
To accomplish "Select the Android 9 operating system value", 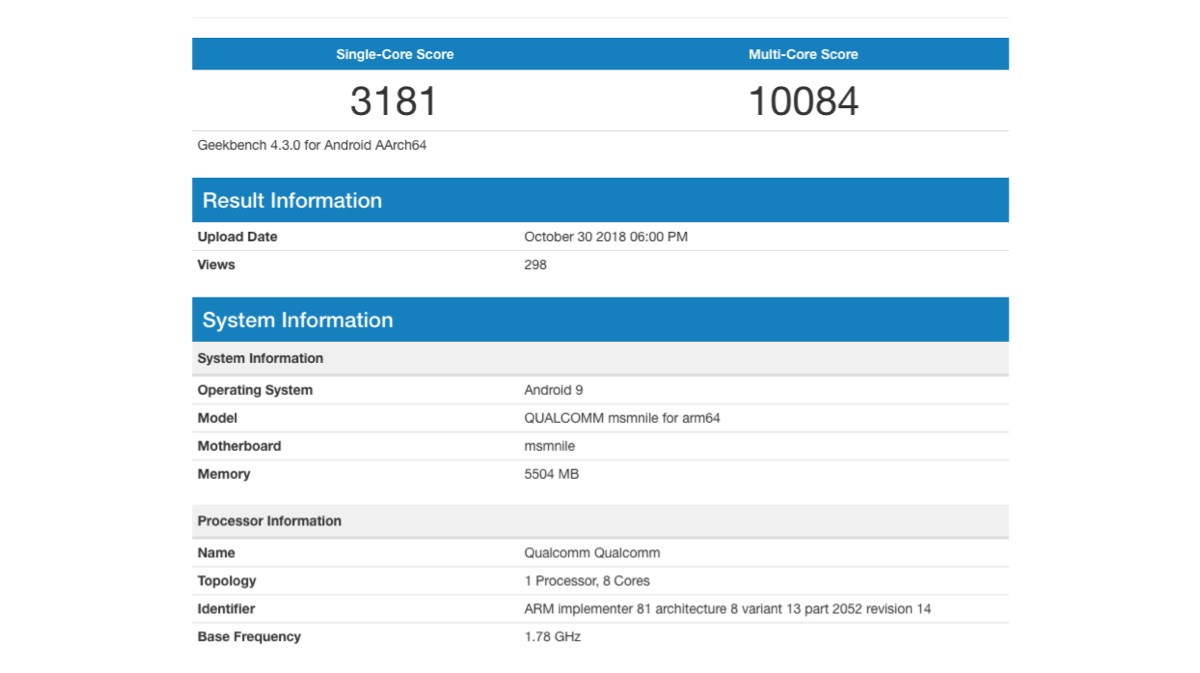I will 553,390.
